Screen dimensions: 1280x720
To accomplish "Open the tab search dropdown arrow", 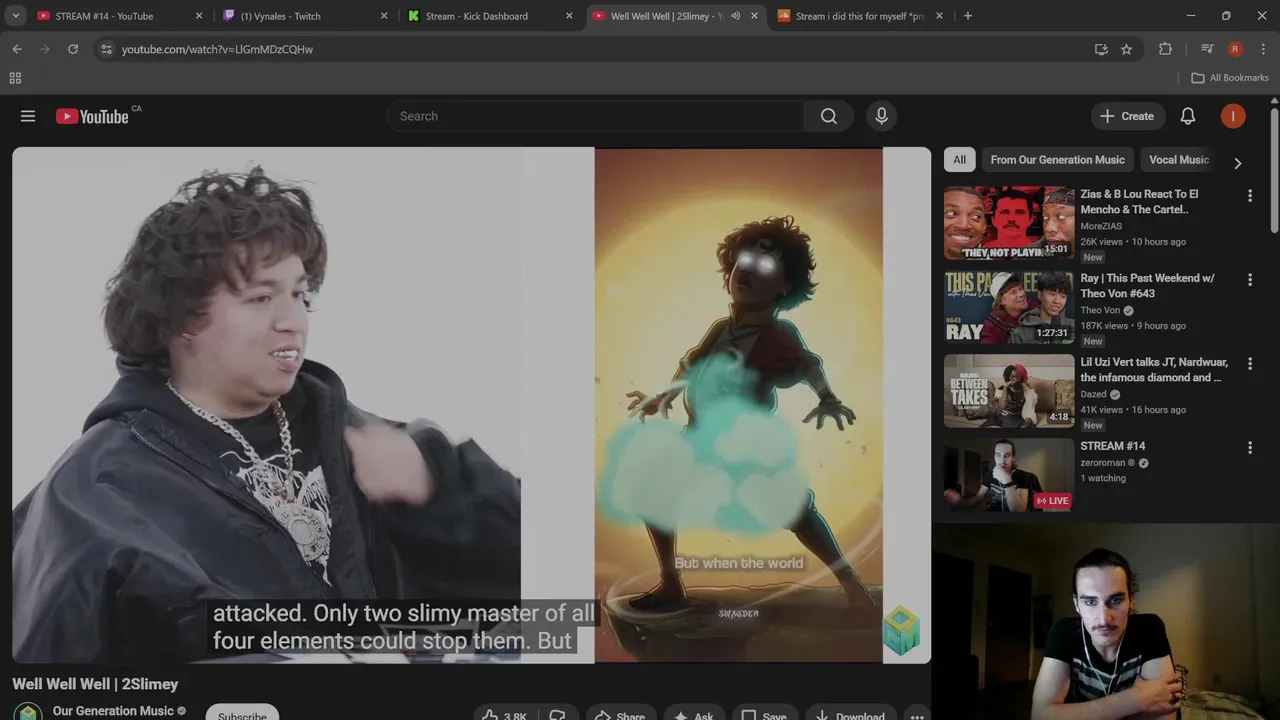I will pos(16,16).
